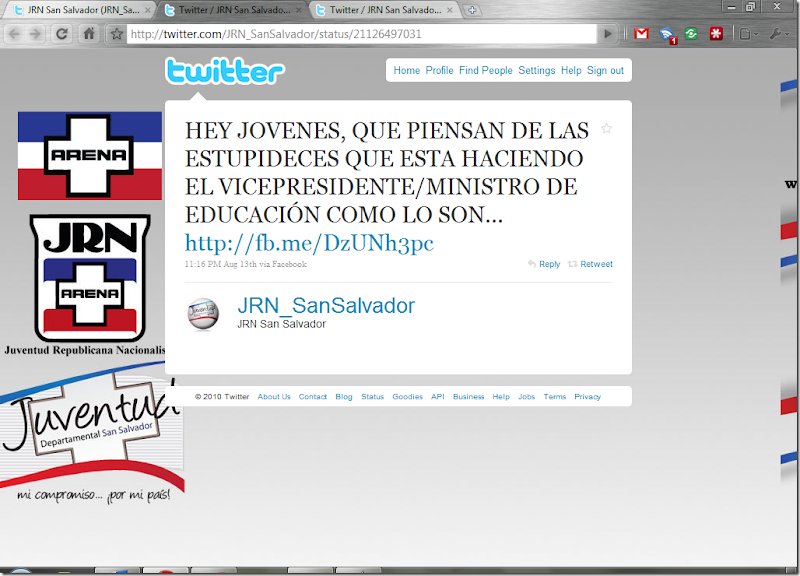Open the fb.me/DzUNh3pc link in tweet

[309, 243]
